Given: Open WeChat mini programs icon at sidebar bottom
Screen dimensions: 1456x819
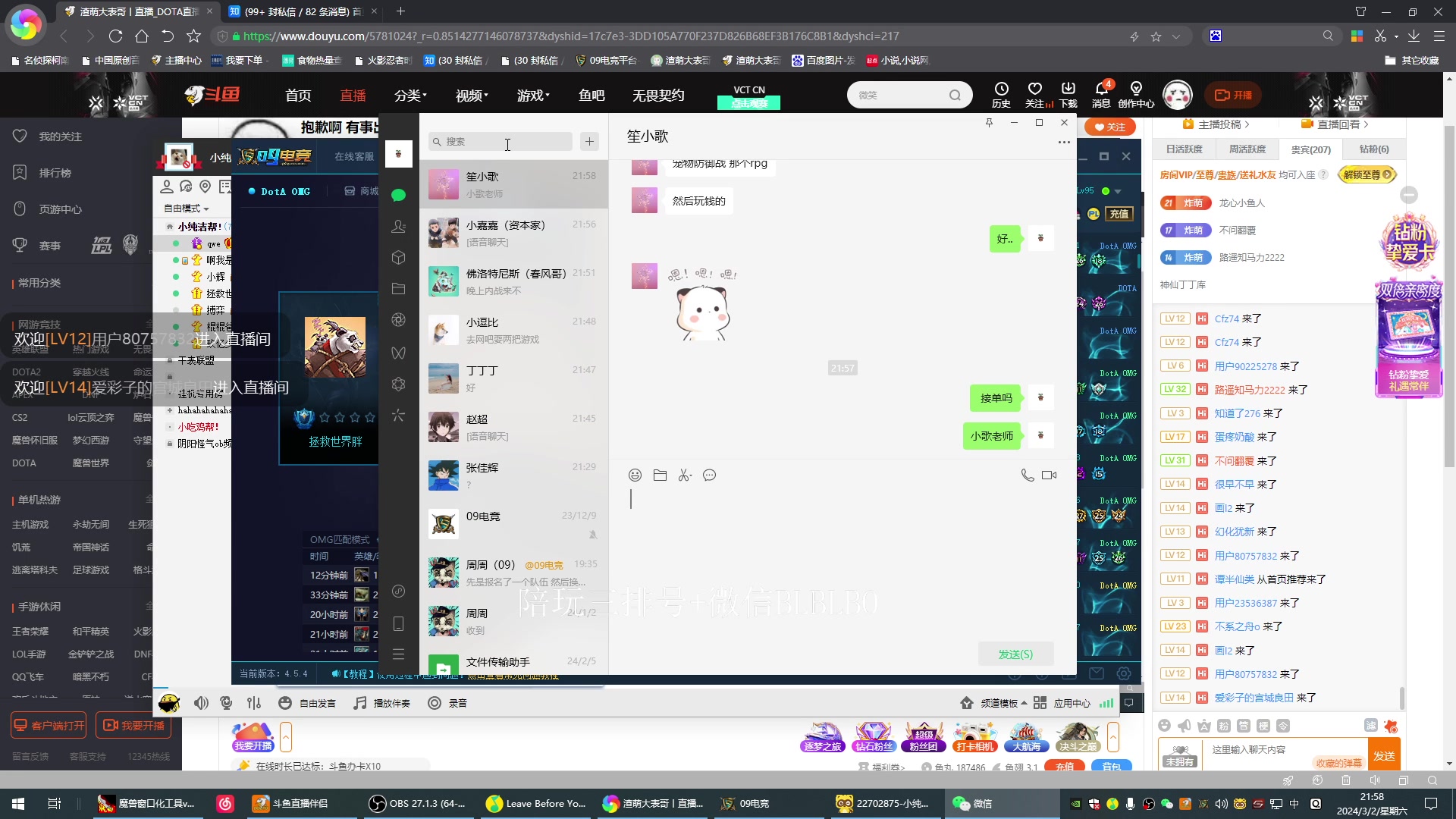Looking at the screenshot, I should (398, 591).
